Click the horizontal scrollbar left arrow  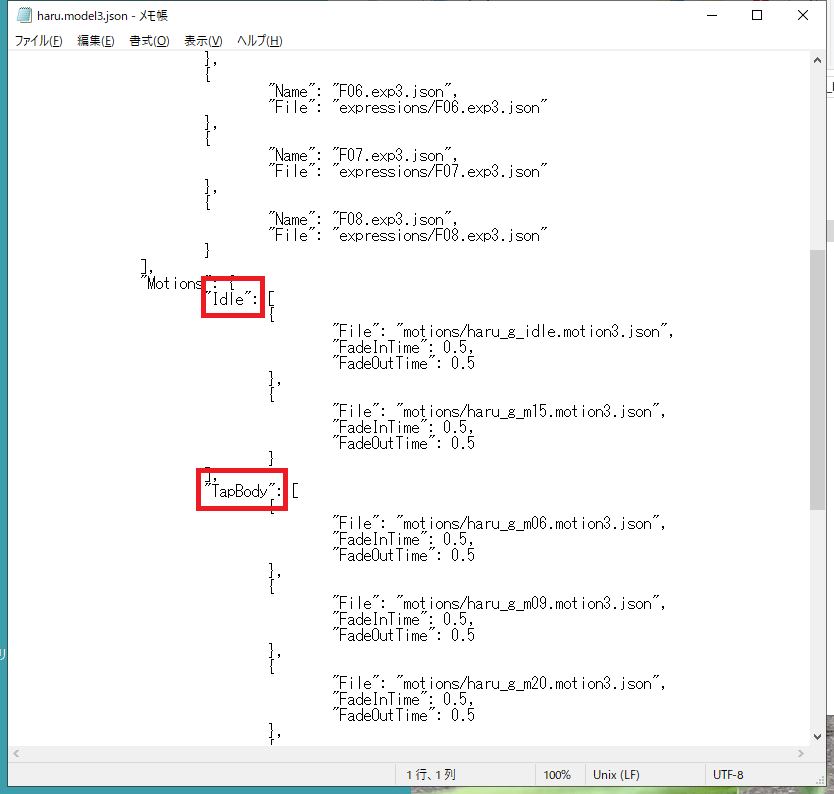(16, 754)
